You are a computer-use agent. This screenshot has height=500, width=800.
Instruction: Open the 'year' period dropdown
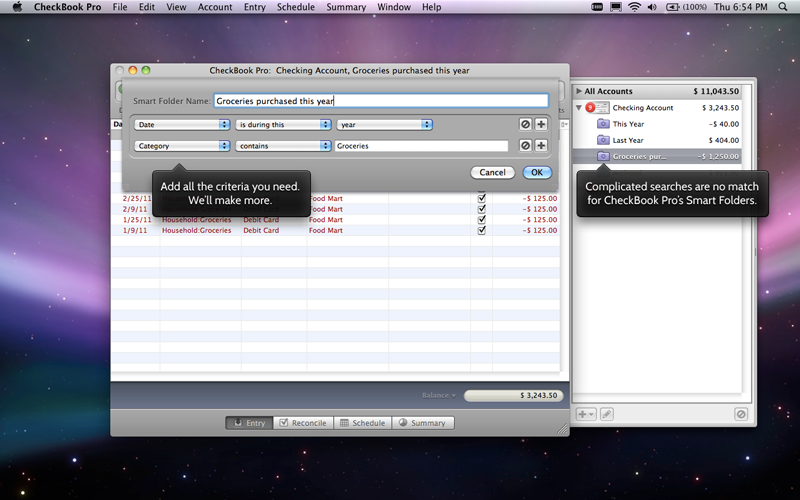pos(384,124)
